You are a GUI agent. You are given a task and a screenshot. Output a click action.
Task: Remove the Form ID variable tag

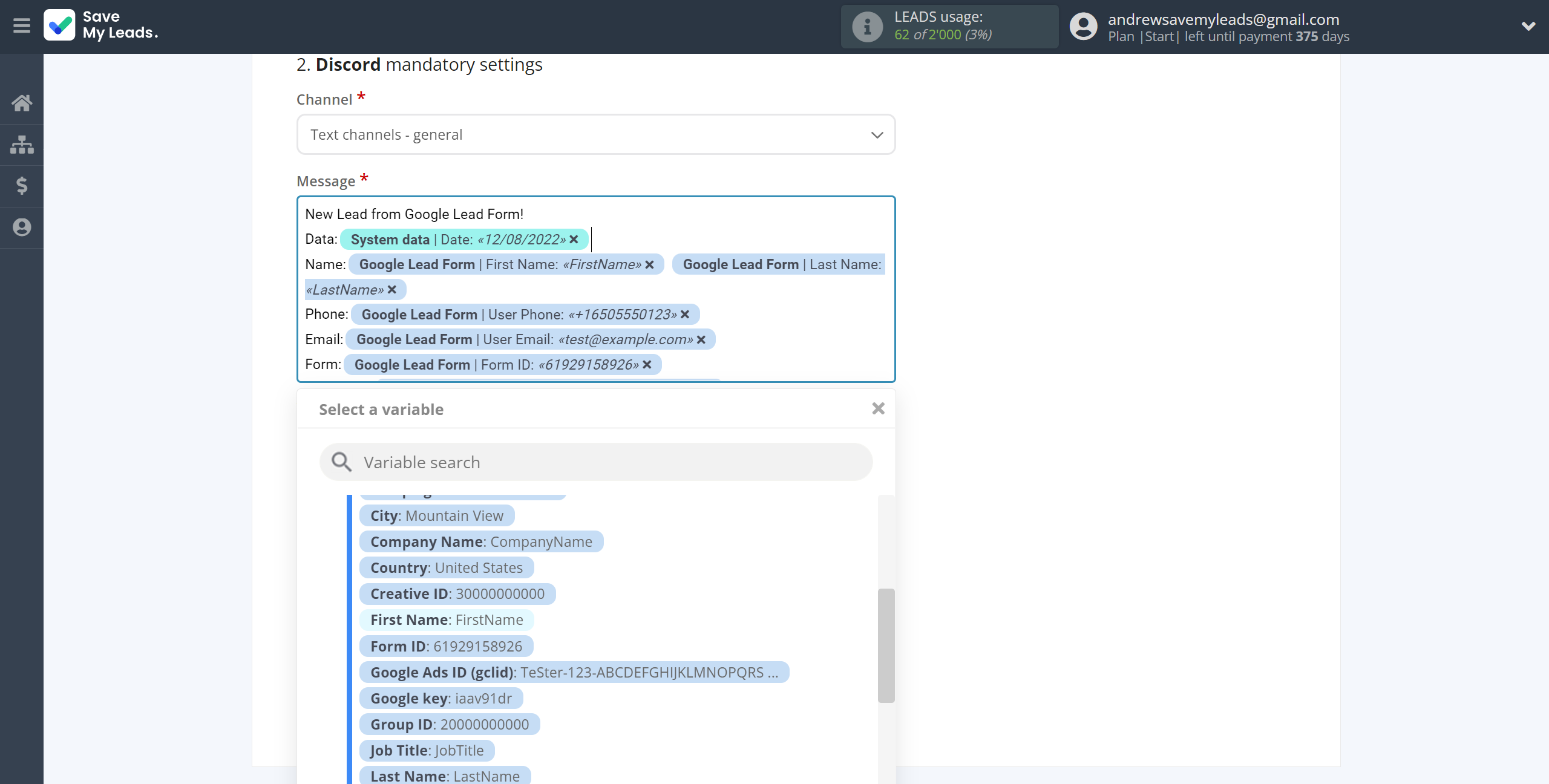coord(647,365)
